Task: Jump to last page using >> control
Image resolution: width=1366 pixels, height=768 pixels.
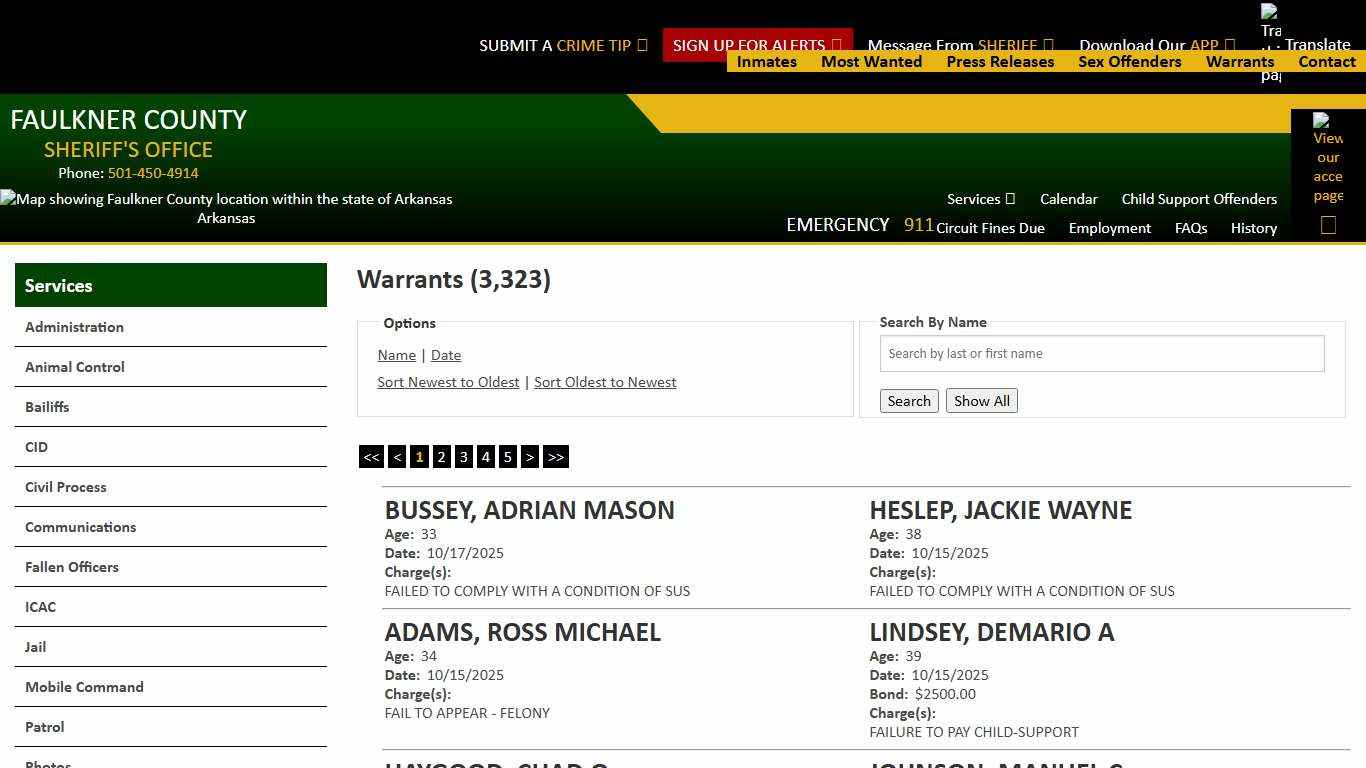Action: click(556, 457)
